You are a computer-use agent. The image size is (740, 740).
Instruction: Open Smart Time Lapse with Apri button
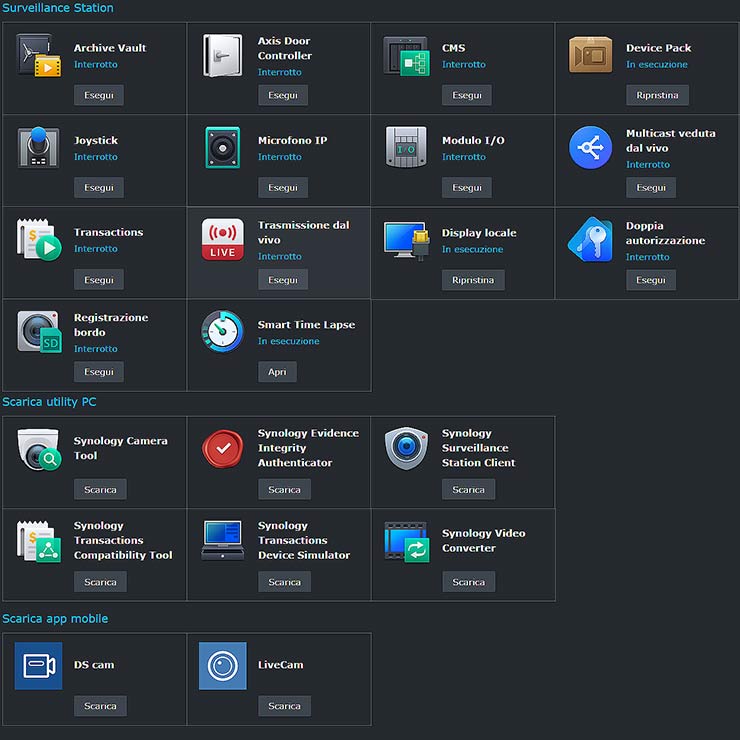pos(277,372)
